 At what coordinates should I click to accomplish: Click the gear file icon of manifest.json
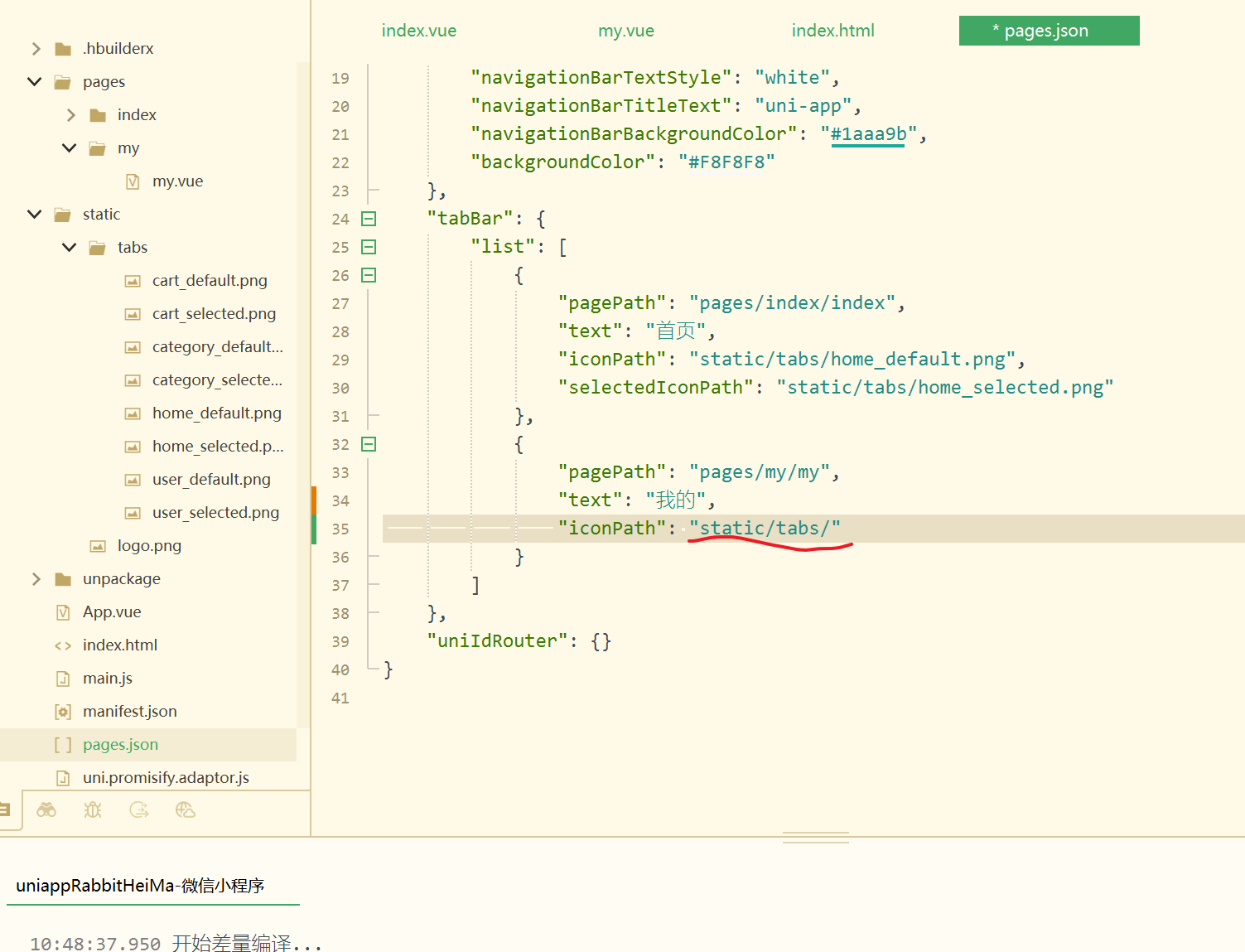pos(63,712)
